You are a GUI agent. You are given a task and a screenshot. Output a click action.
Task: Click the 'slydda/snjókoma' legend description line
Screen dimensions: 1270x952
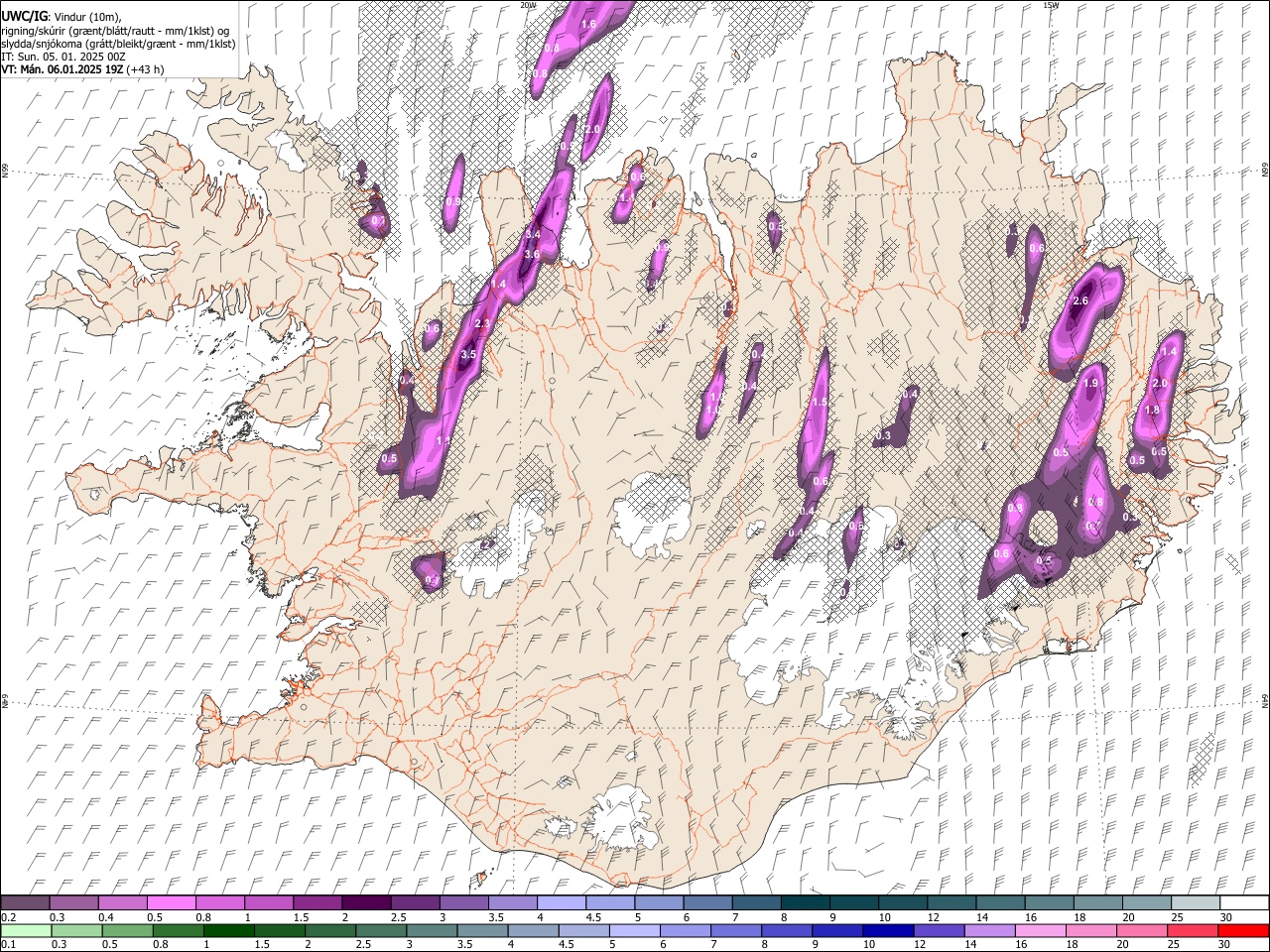118,44
